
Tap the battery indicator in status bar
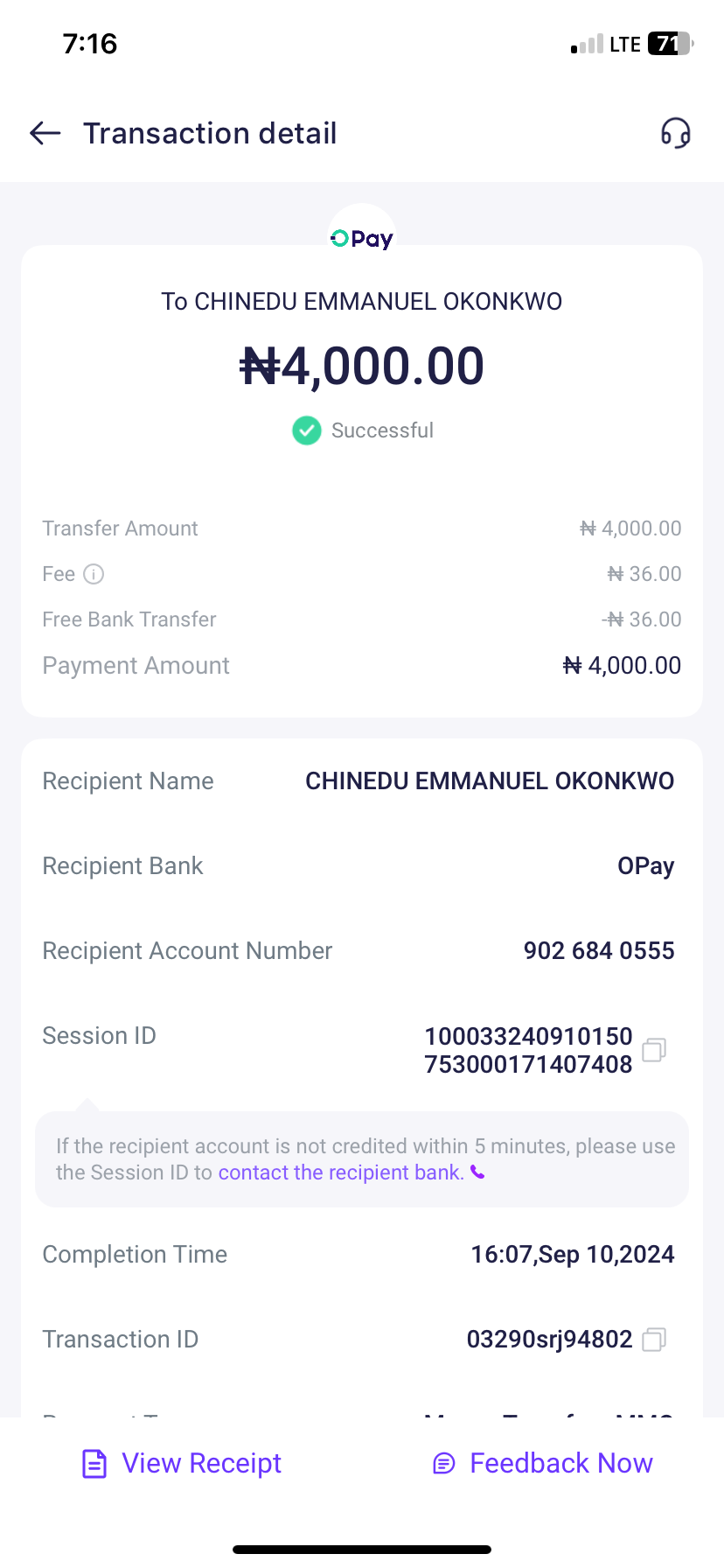pyautogui.click(x=670, y=44)
